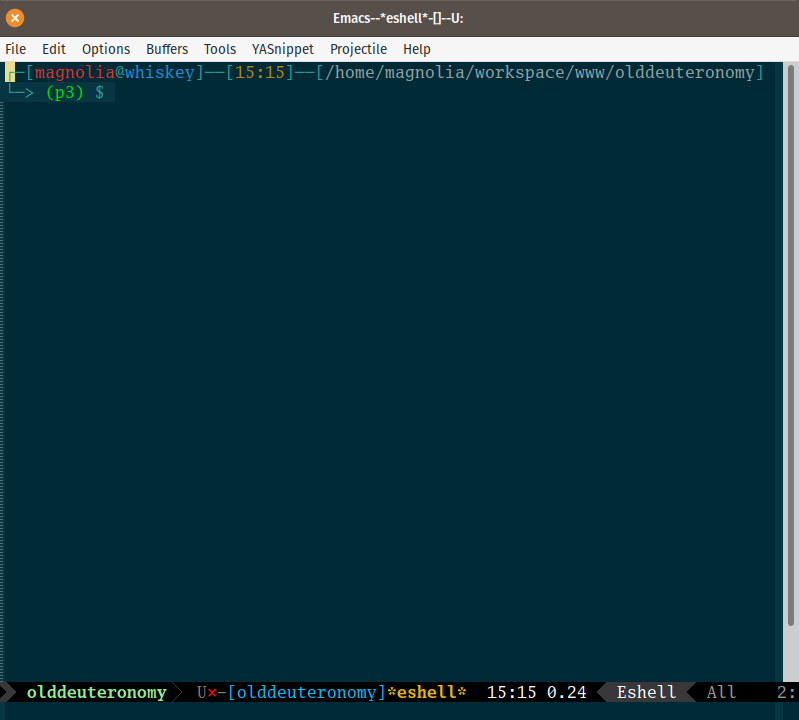Click the [15:15] time in the prompt

click(x=260, y=72)
